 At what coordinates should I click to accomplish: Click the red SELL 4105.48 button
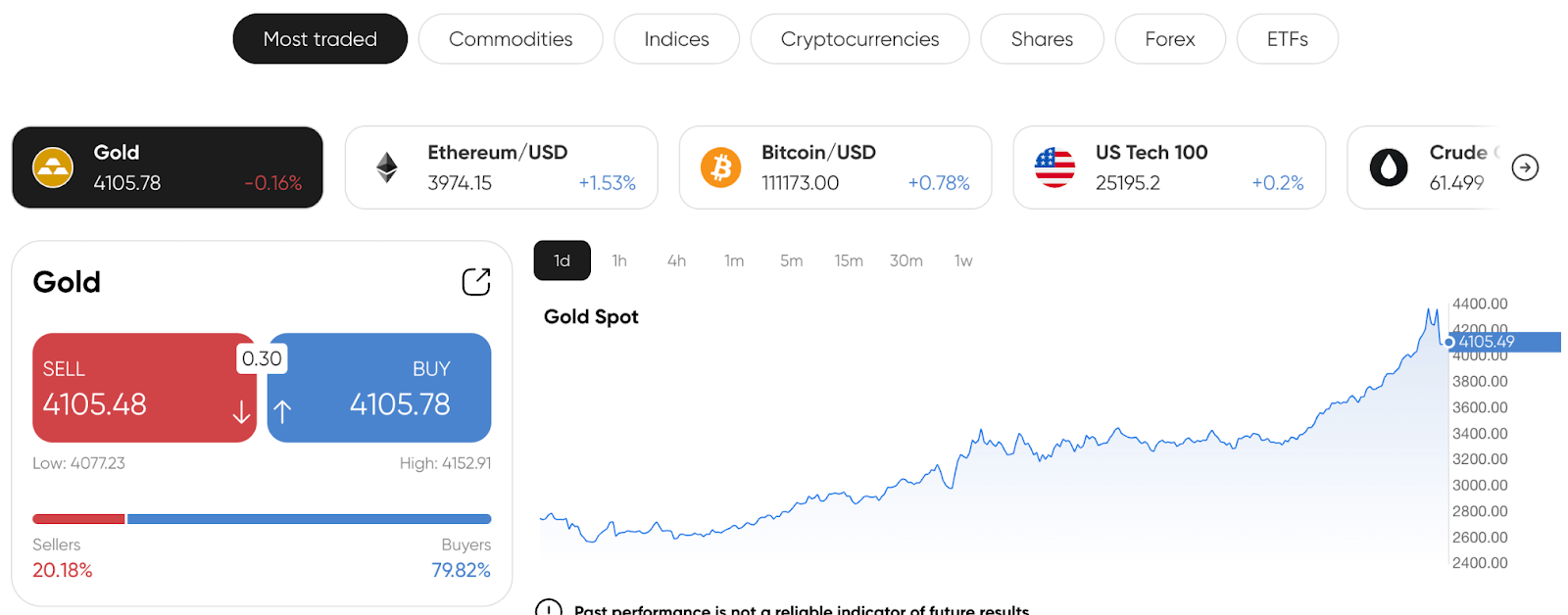click(144, 388)
